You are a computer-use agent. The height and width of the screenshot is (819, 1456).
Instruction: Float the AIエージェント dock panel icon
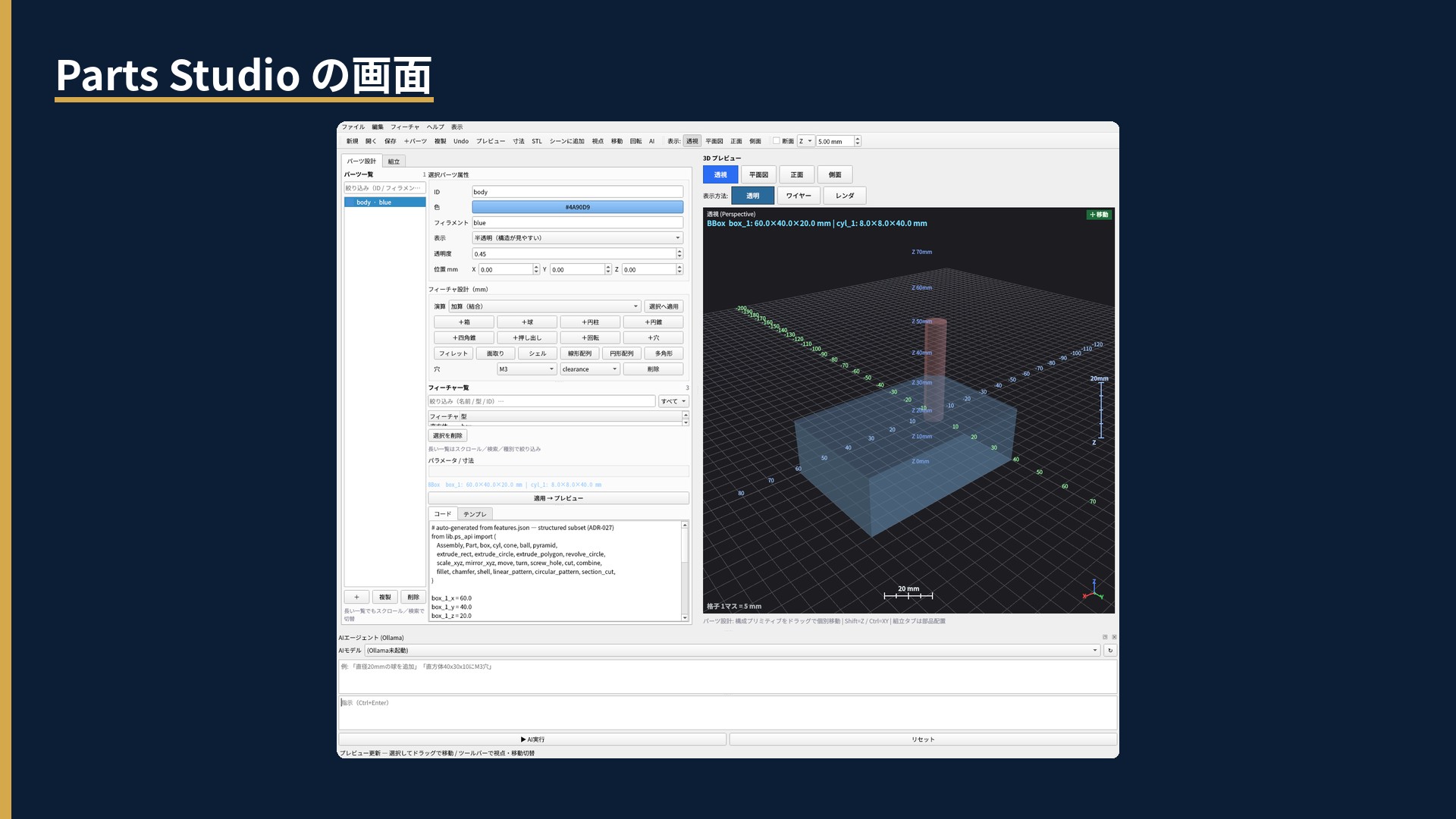pos(1105,637)
